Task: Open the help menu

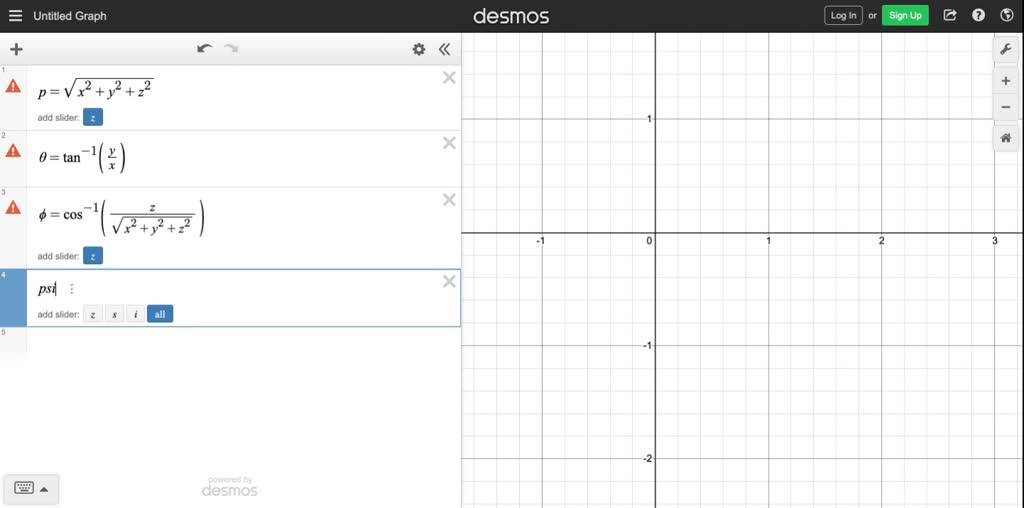Action: [979, 16]
